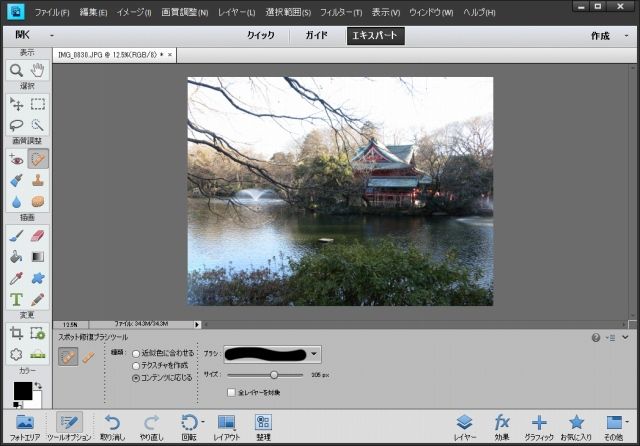Click the black foreground color swatch
Screen dimensions: 640x446
[22, 391]
